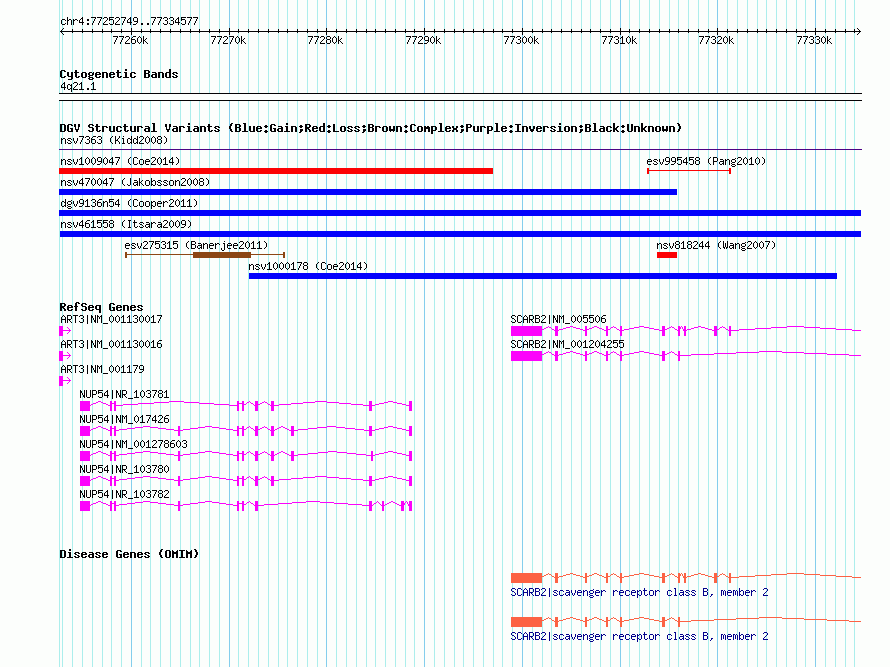Click the chr4:77252749..77334577 coordinate label

coord(129,22)
